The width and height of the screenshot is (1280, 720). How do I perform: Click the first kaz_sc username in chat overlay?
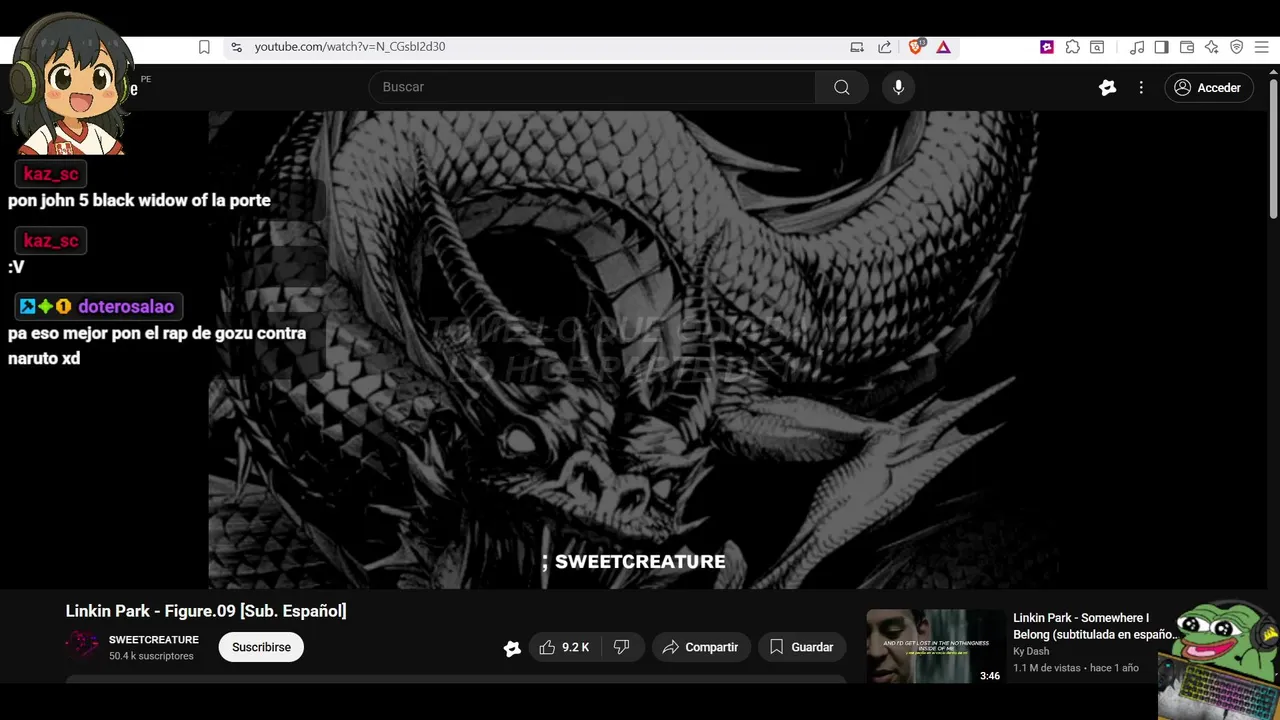pyautogui.click(x=51, y=174)
